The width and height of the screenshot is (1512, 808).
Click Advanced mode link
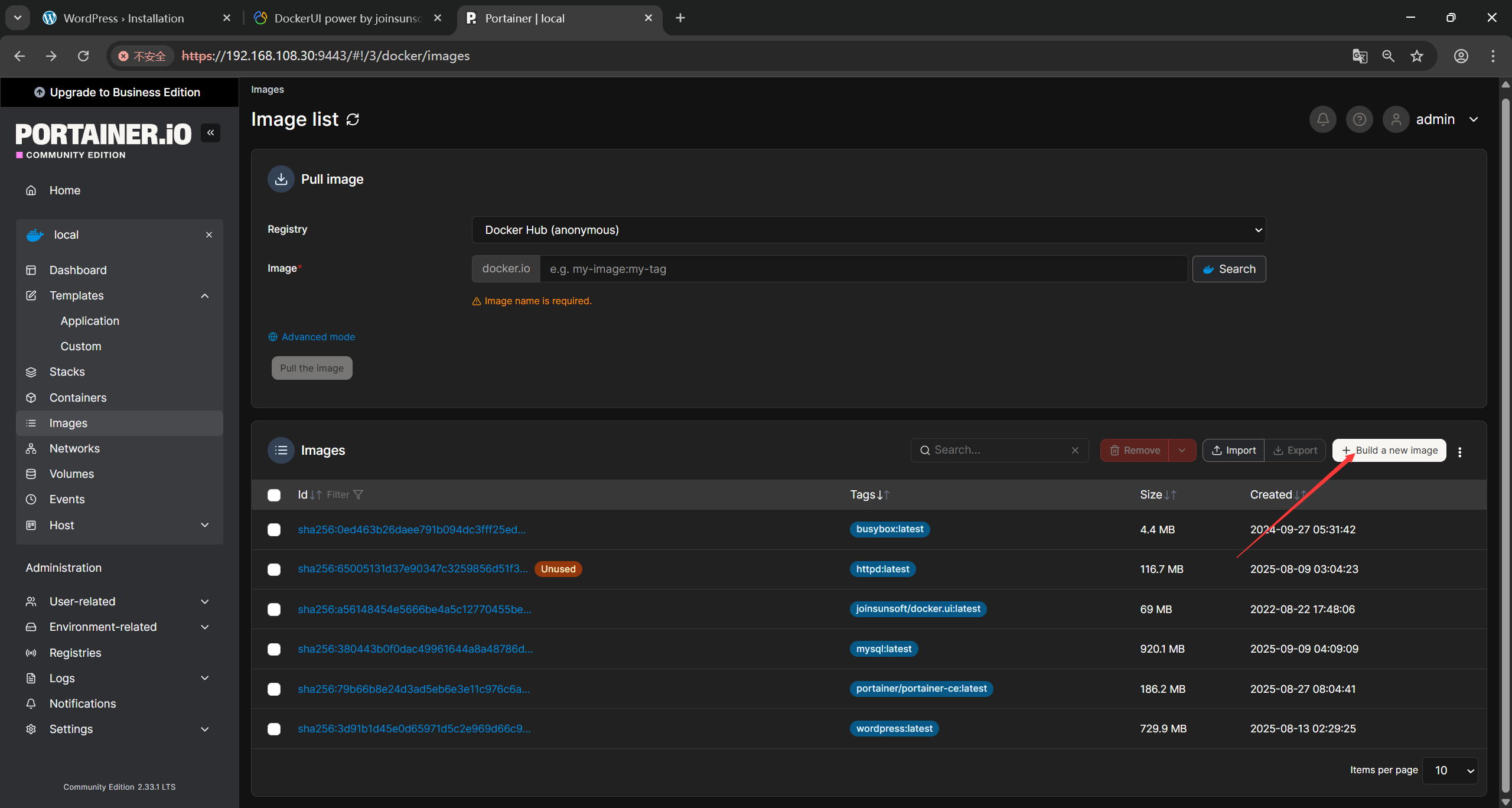click(312, 337)
